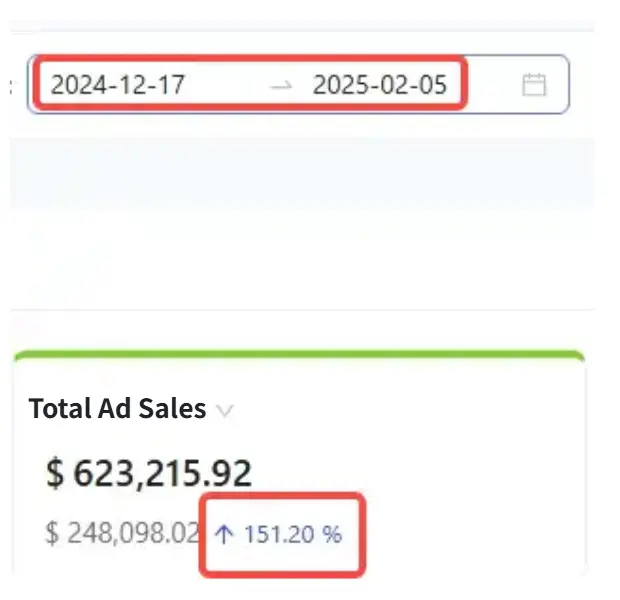Click empty space right of Total Ad Sales chevron
The width and height of the screenshot is (620, 600).
pyautogui.click(x=400, y=410)
